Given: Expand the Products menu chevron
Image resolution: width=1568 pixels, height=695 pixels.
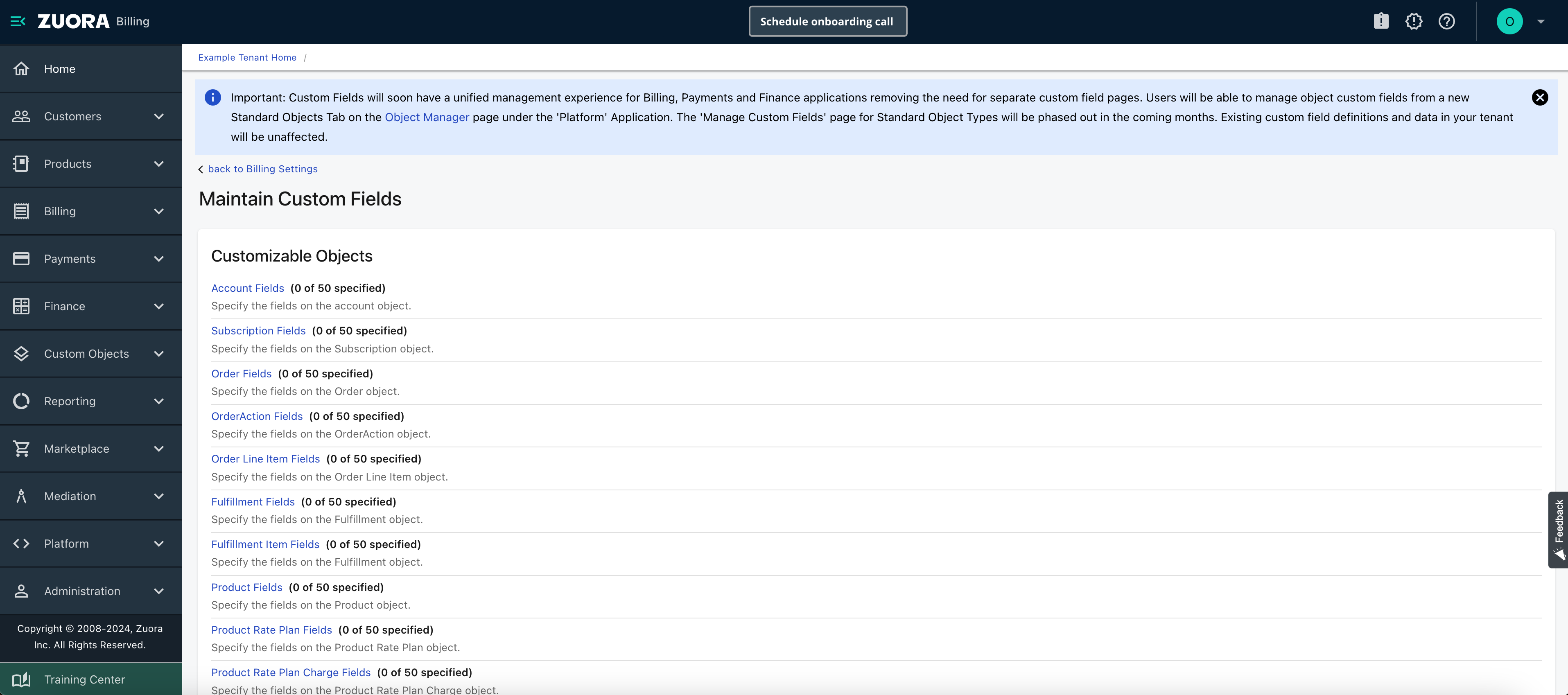Looking at the screenshot, I should [x=159, y=164].
